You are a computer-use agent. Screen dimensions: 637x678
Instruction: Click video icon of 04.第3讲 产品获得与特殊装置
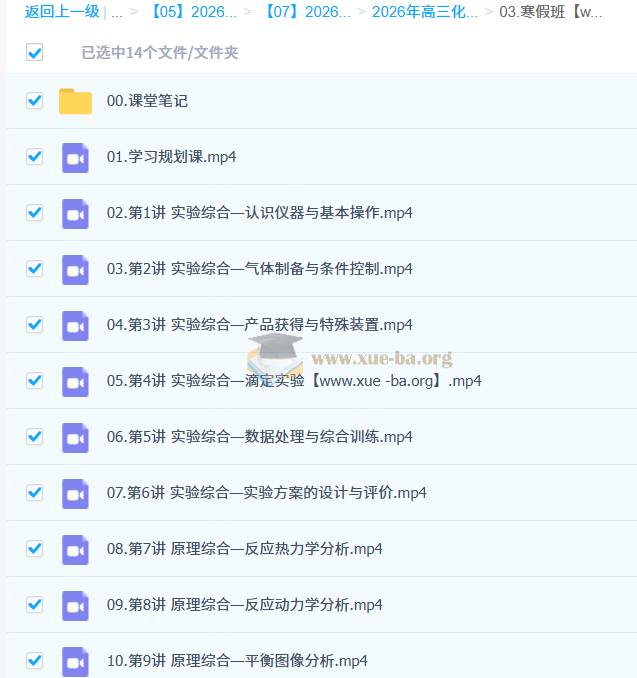75,325
